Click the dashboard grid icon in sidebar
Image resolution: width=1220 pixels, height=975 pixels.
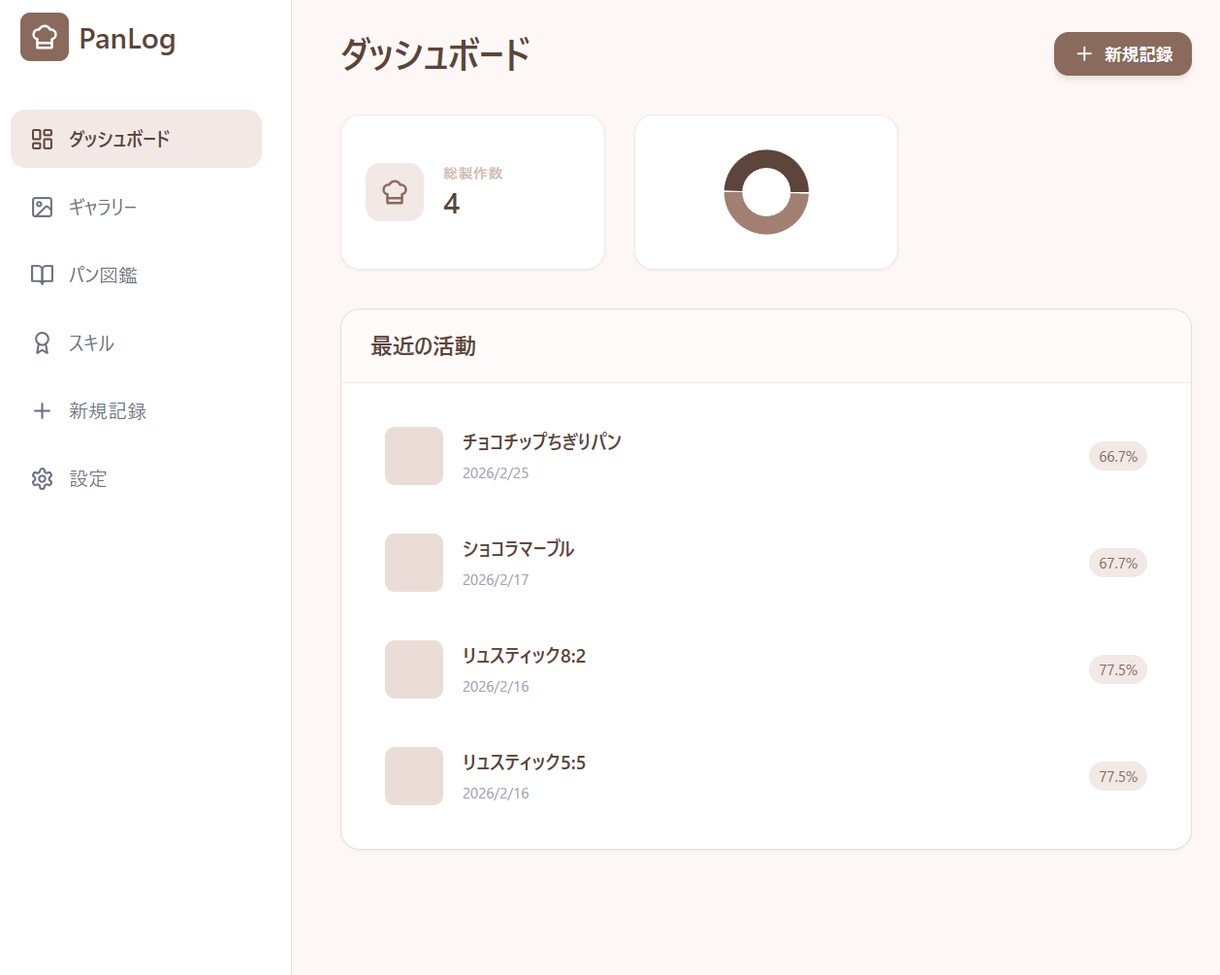[x=42, y=139]
